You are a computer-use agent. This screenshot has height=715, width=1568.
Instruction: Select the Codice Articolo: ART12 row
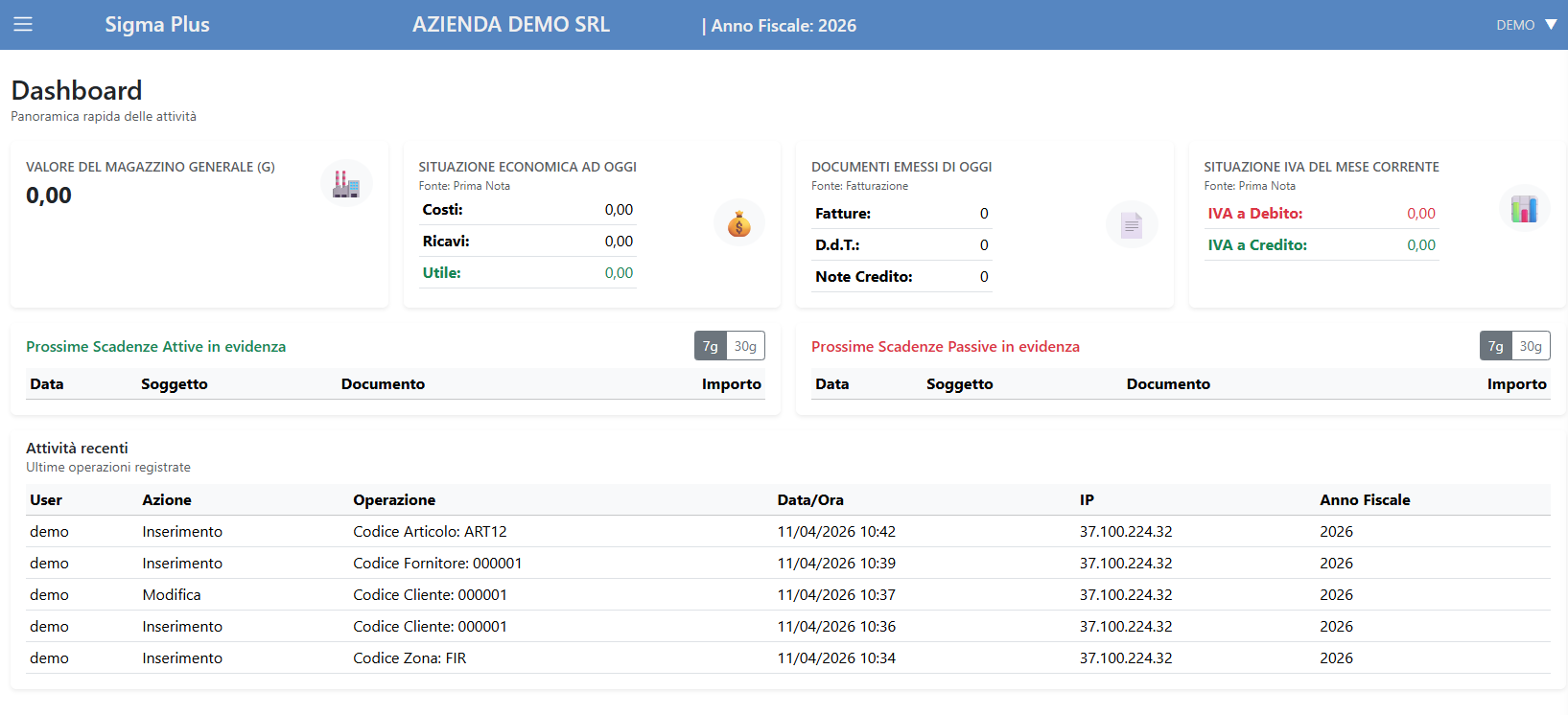point(430,531)
